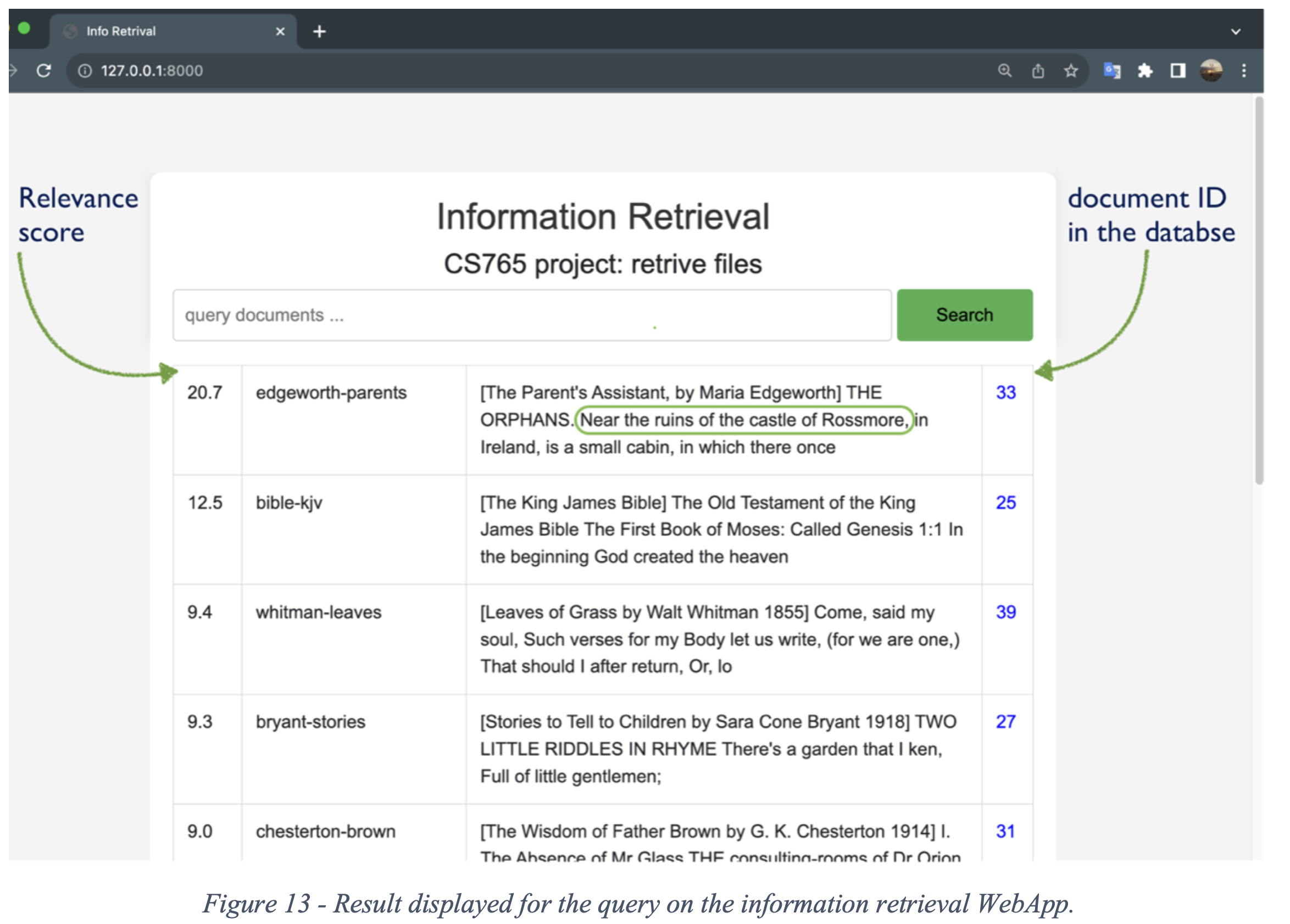The width and height of the screenshot is (1290, 924).
Task: Click the edgeworth-parents file name
Action: (331, 393)
